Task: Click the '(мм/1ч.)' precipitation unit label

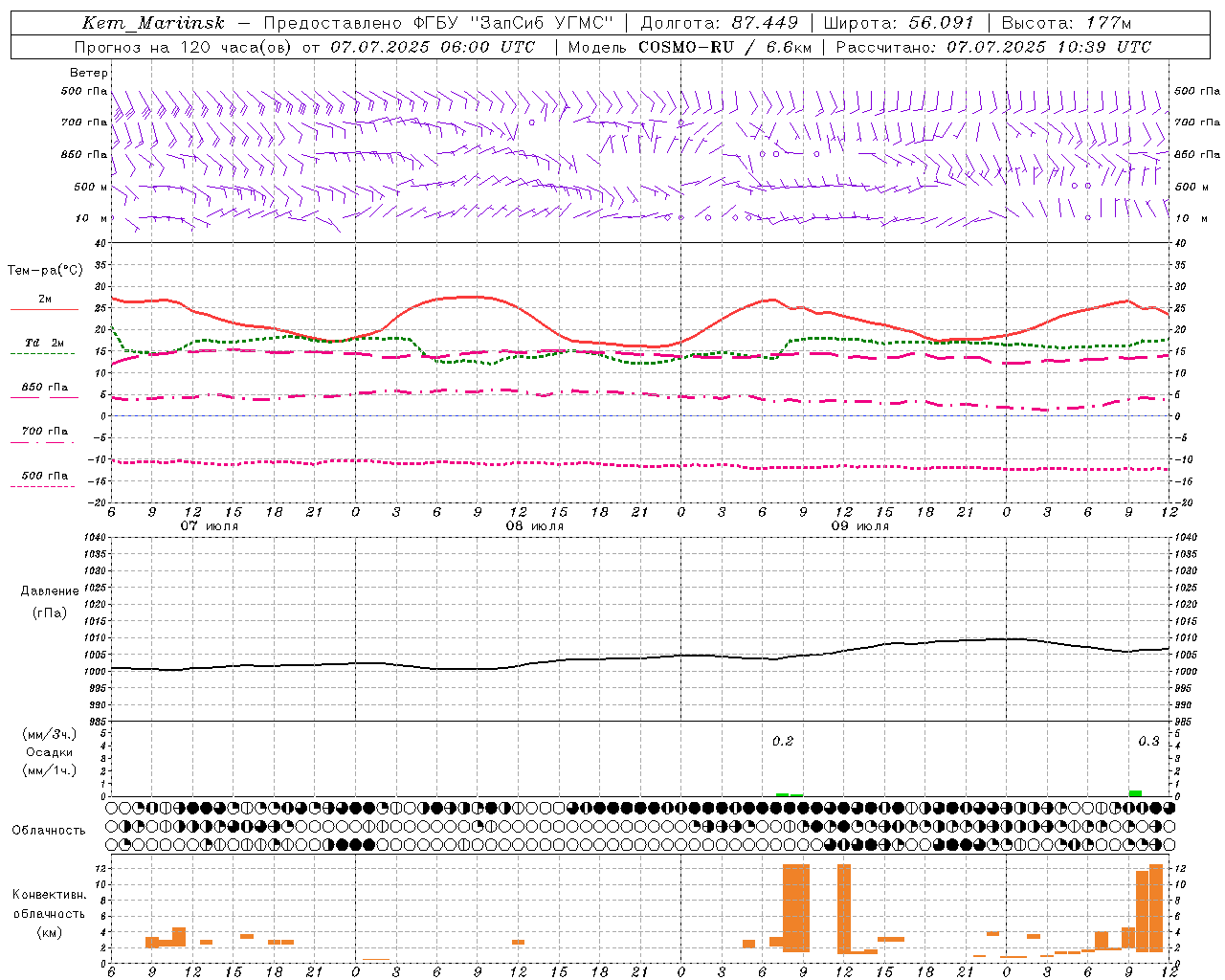Action: pos(50,770)
